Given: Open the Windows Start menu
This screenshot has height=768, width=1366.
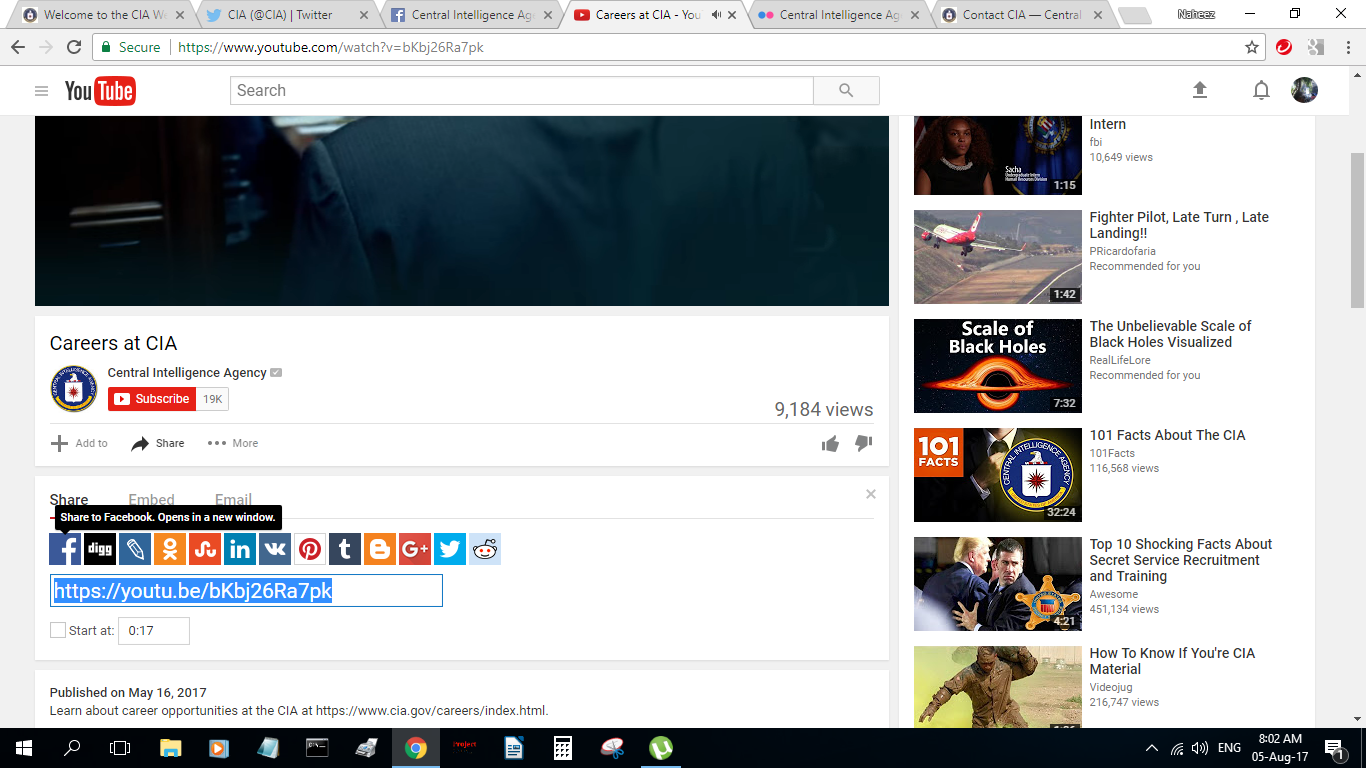Looking at the screenshot, I should [x=23, y=748].
